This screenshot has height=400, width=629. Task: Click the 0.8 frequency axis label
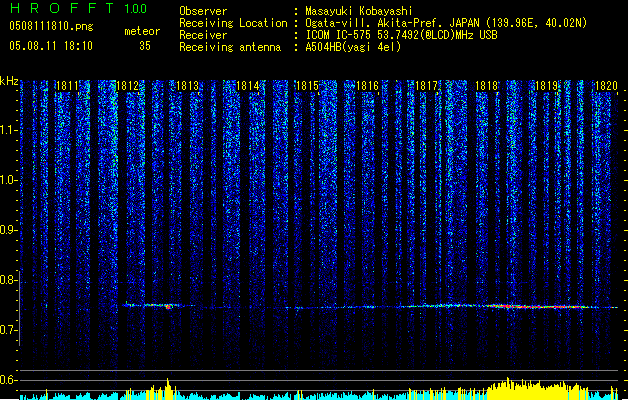pos(8,280)
